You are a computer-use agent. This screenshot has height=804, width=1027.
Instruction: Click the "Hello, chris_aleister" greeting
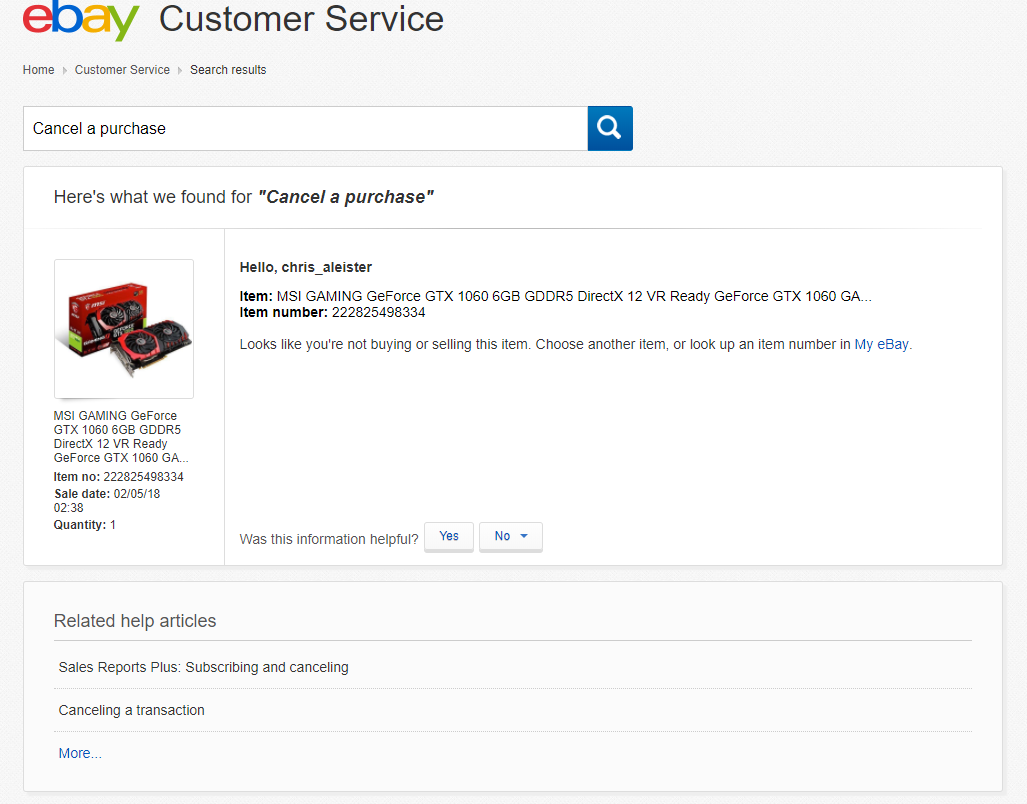[306, 267]
